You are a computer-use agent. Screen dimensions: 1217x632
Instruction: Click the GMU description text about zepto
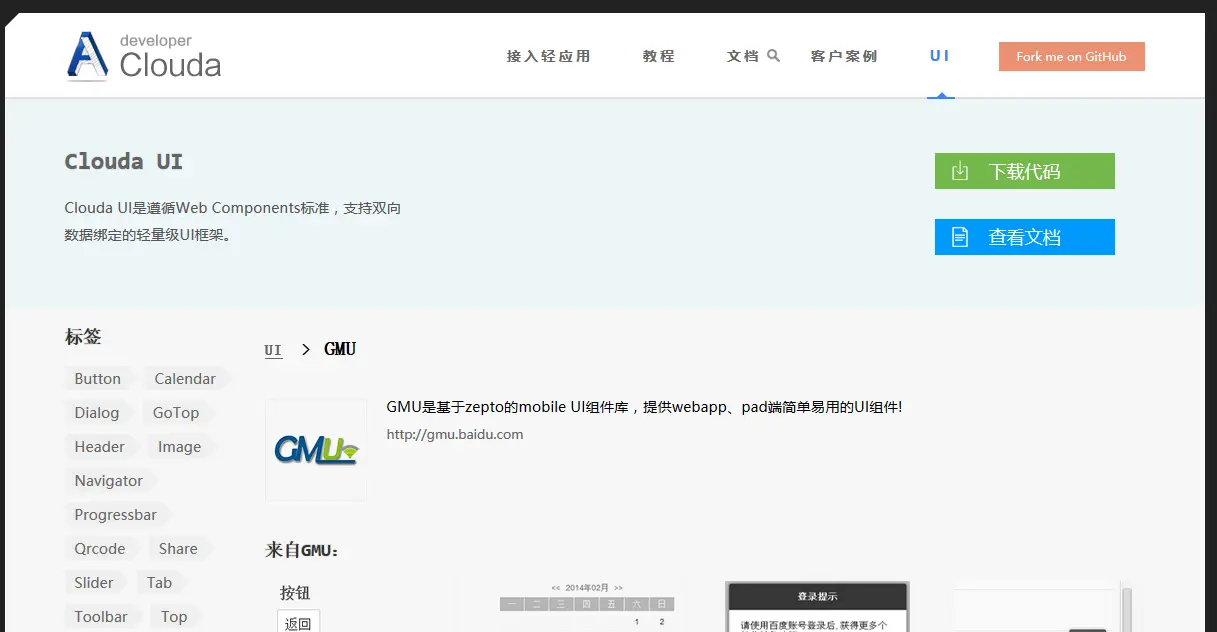coord(645,407)
